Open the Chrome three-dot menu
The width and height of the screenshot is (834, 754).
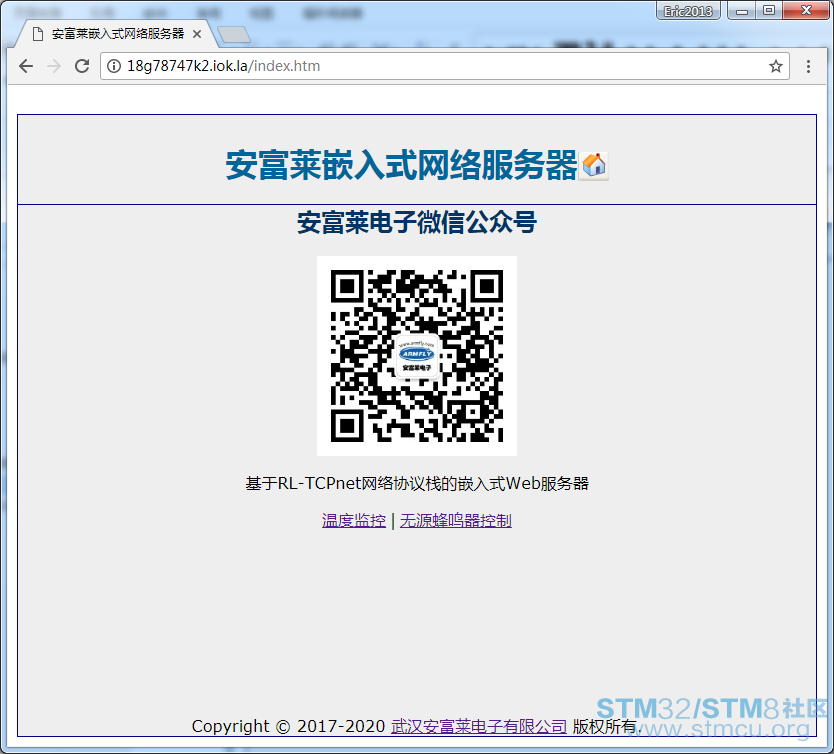808,66
